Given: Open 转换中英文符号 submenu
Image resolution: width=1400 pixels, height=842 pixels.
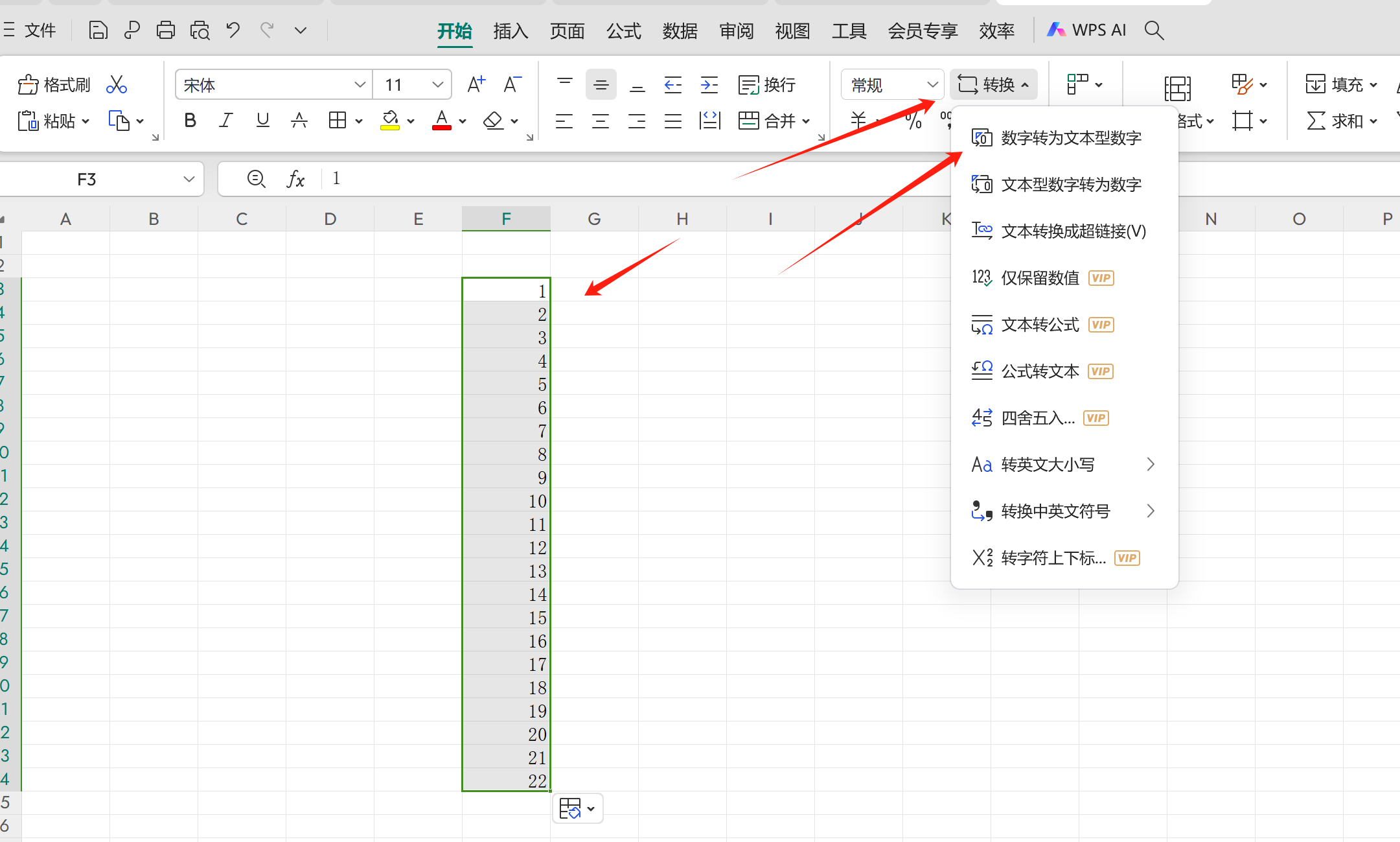Looking at the screenshot, I should [x=1064, y=511].
